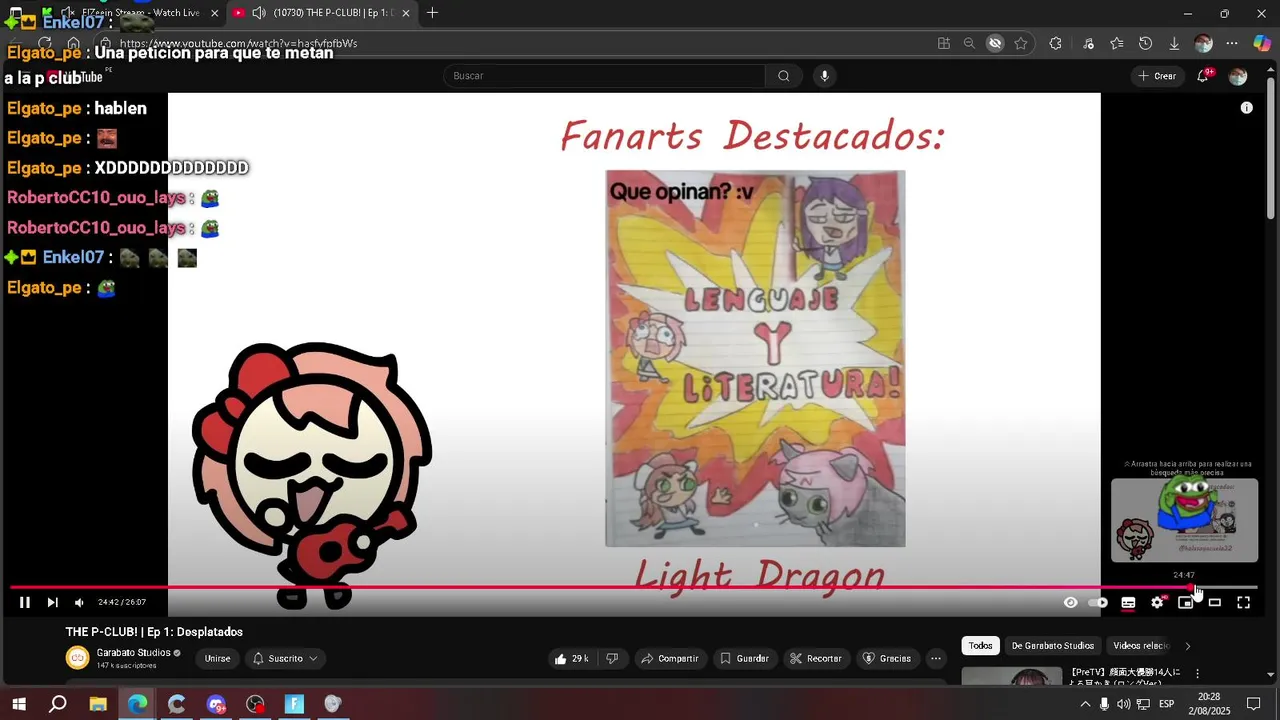Open Garabato Studios channel name link
This screenshot has height=720, width=1280.
click(133, 653)
